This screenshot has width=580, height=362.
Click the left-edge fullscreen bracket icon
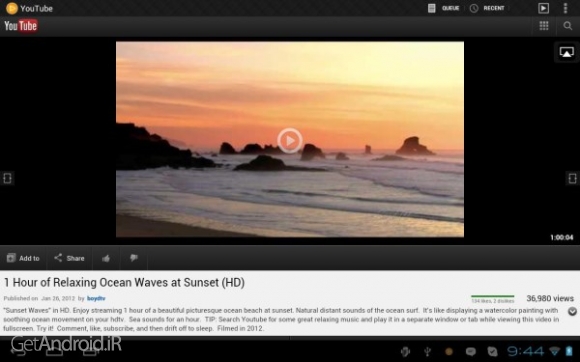[7, 178]
